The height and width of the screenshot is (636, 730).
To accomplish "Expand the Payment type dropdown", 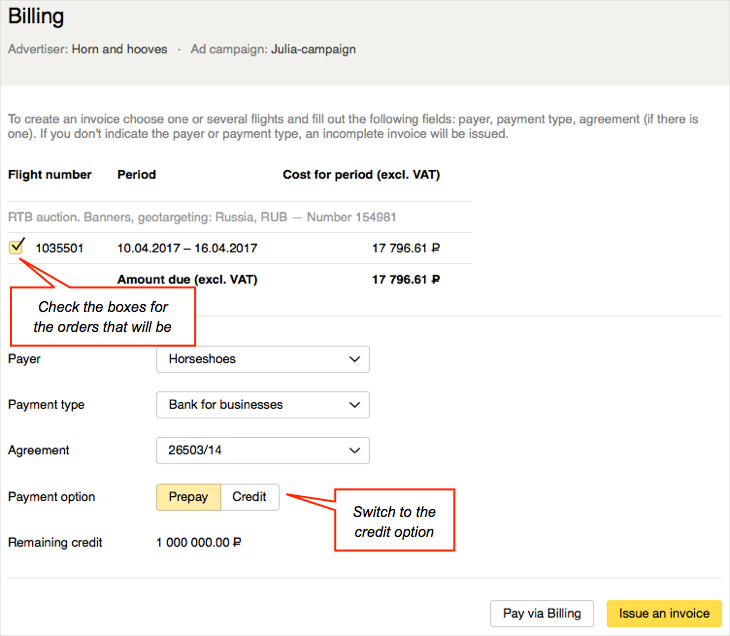I will coord(263,405).
